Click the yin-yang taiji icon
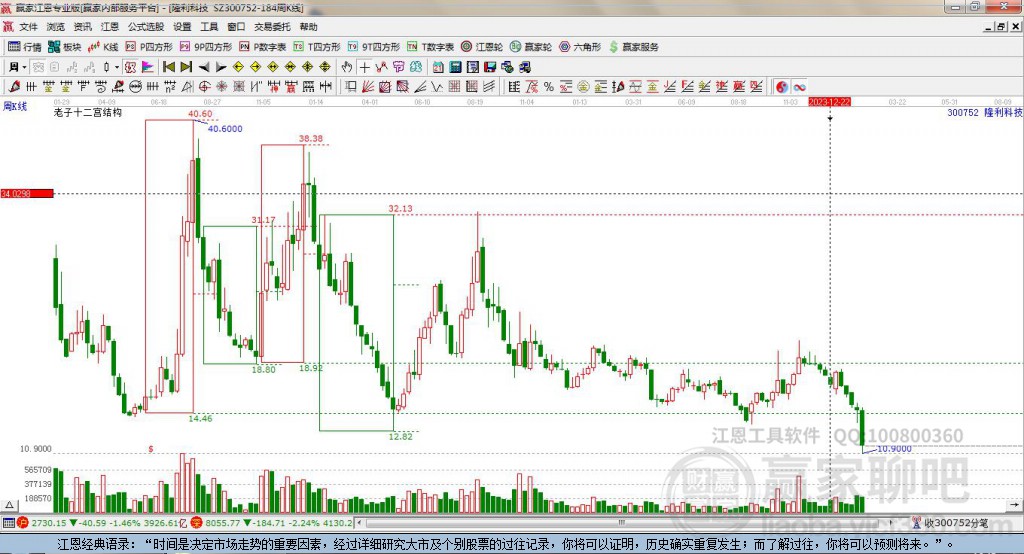Screen dimensions: 1024x554 click(782, 87)
